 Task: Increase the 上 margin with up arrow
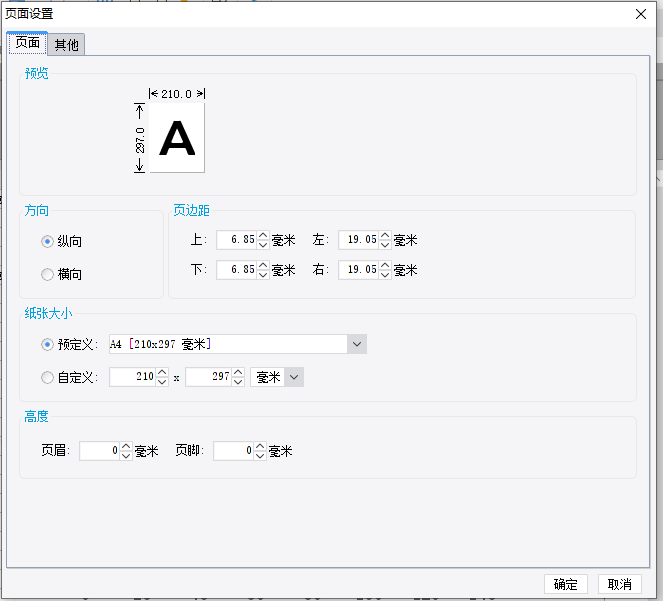click(x=263, y=235)
